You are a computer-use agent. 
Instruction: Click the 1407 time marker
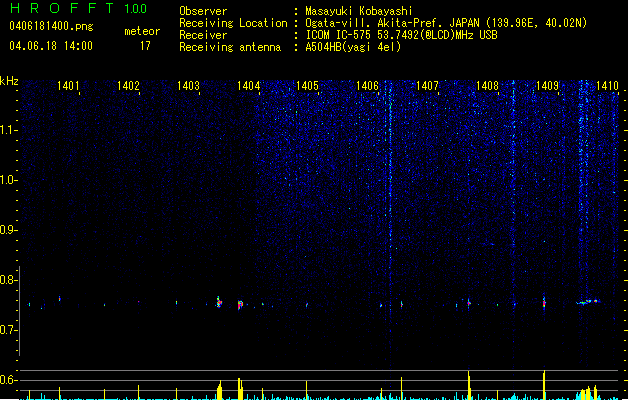pos(427,86)
